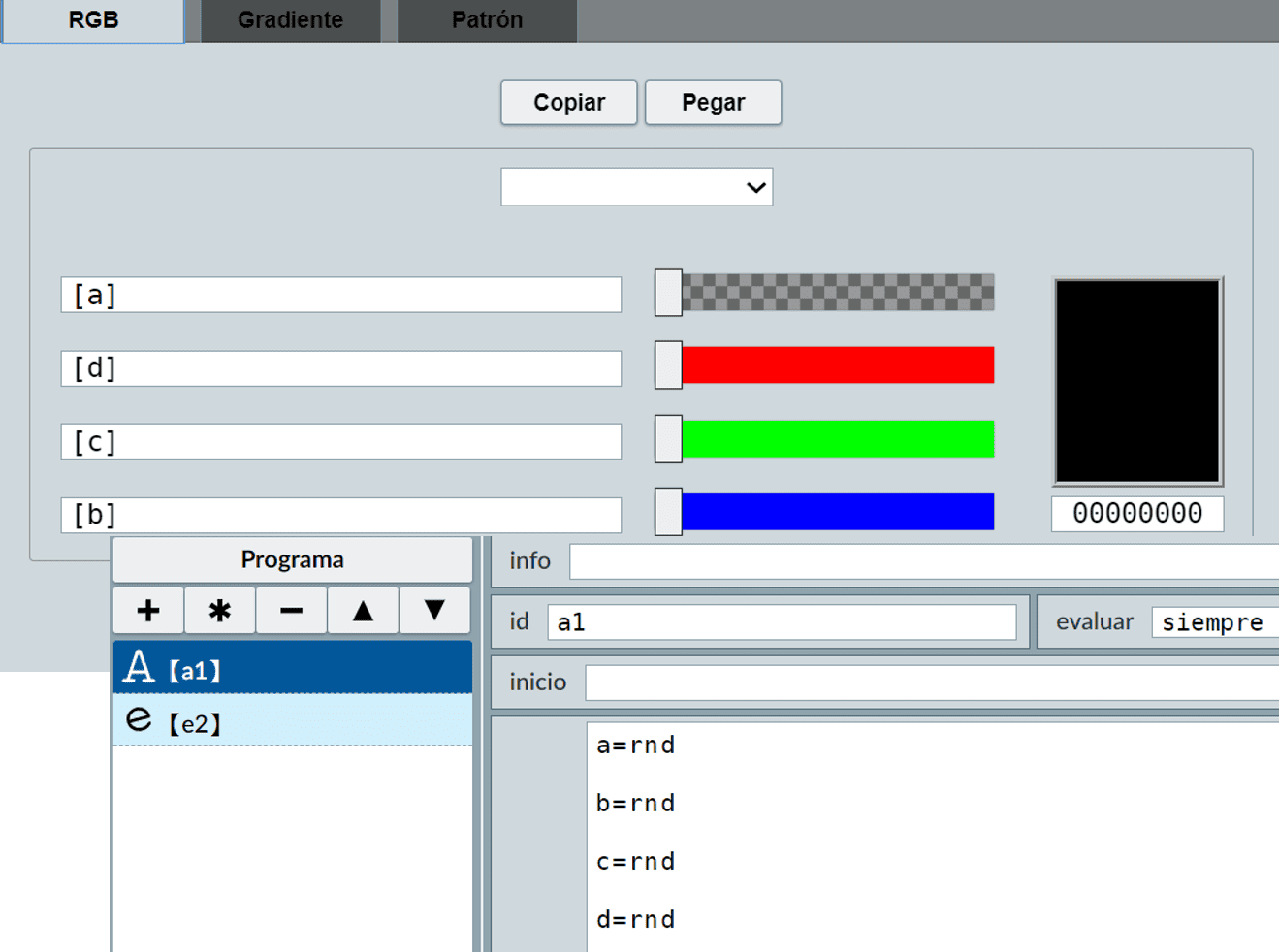Screen dimensions: 1279x952
Task: Move item up with up arrow
Action: click(x=363, y=611)
